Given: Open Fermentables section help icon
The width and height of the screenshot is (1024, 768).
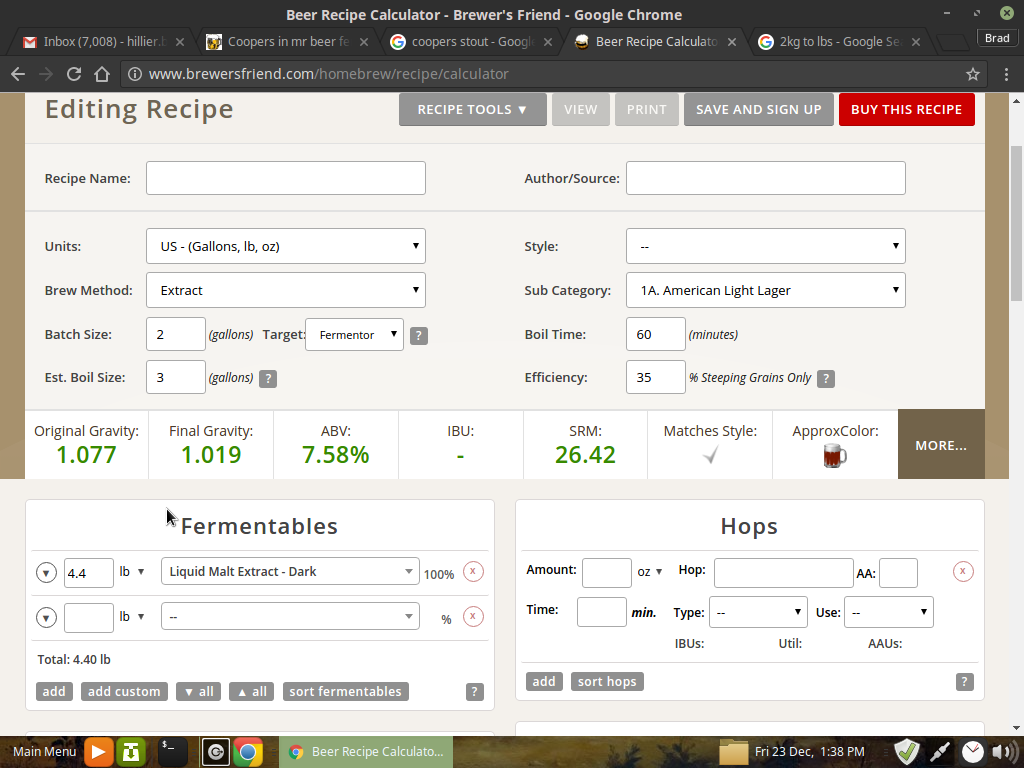Looking at the screenshot, I should (475, 692).
